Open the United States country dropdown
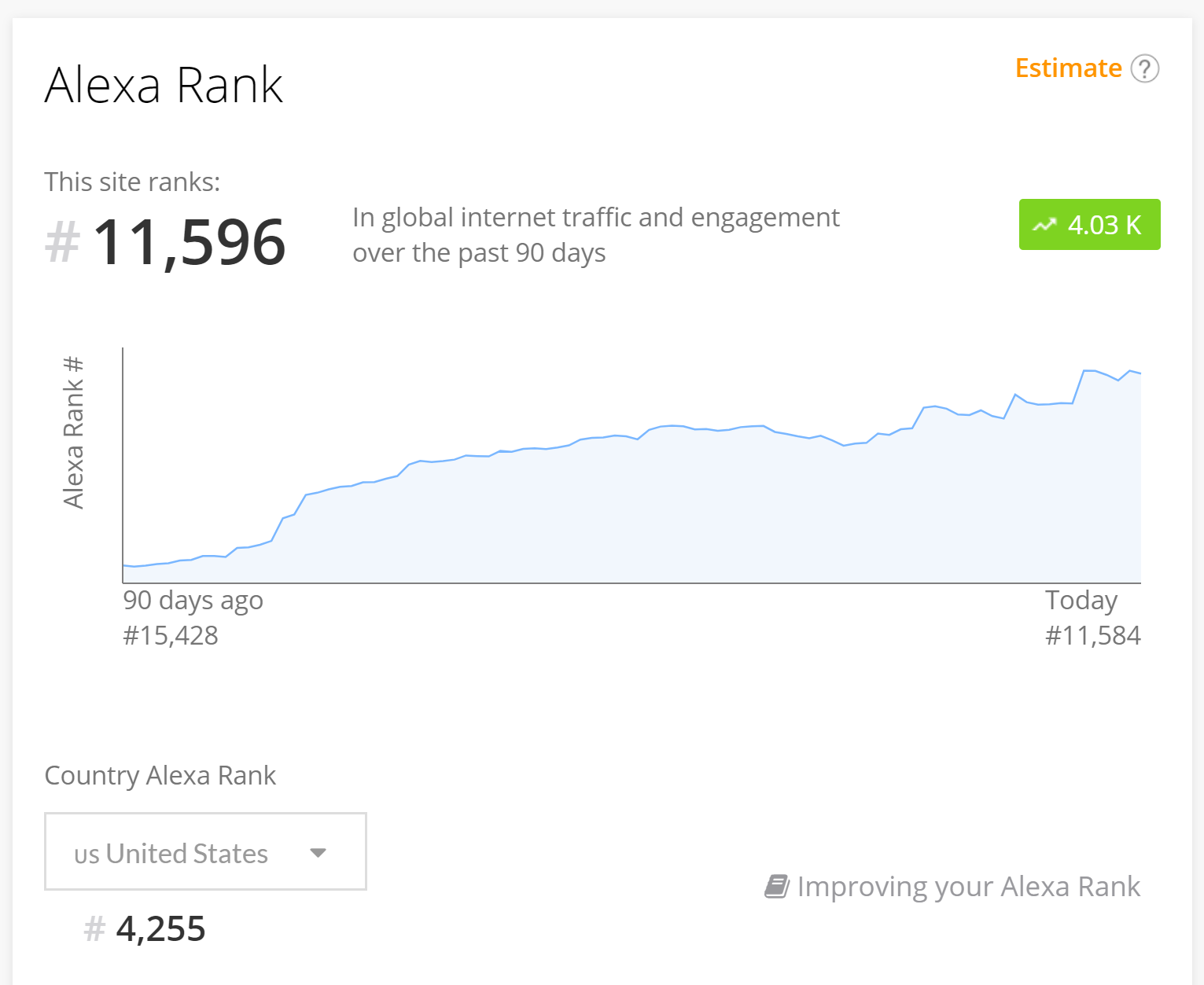The height and width of the screenshot is (985, 1204). [205, 851]
